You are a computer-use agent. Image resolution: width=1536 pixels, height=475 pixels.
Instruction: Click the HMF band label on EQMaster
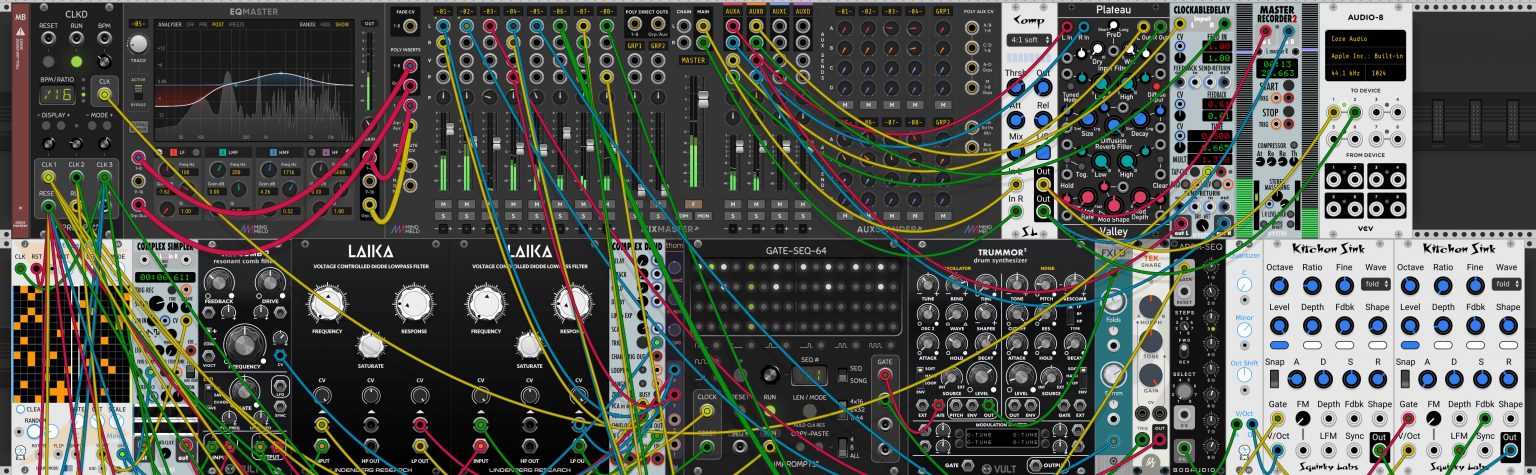283,152
